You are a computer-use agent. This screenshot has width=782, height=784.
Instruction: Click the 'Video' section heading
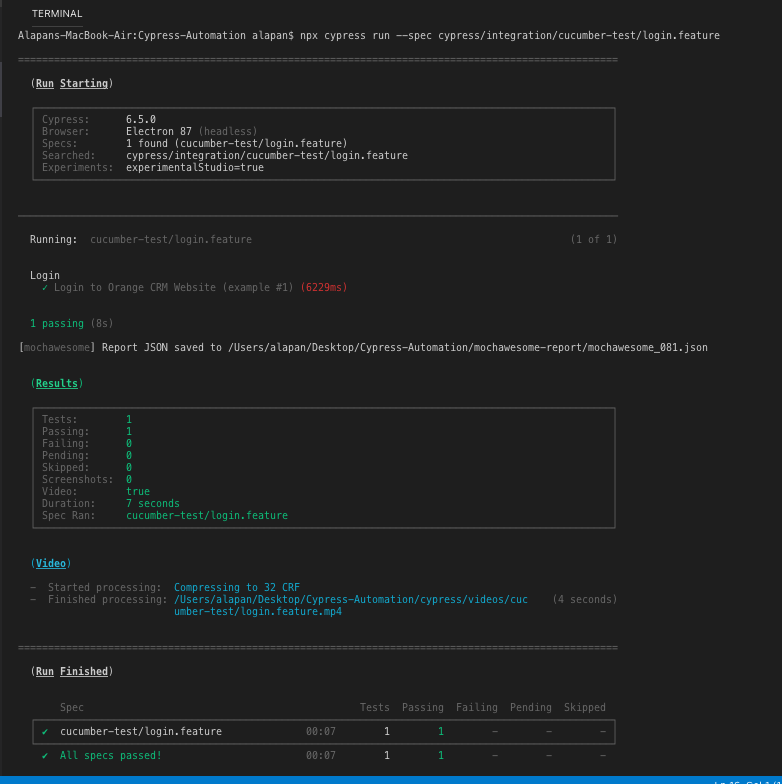click(x=50, y=564)
